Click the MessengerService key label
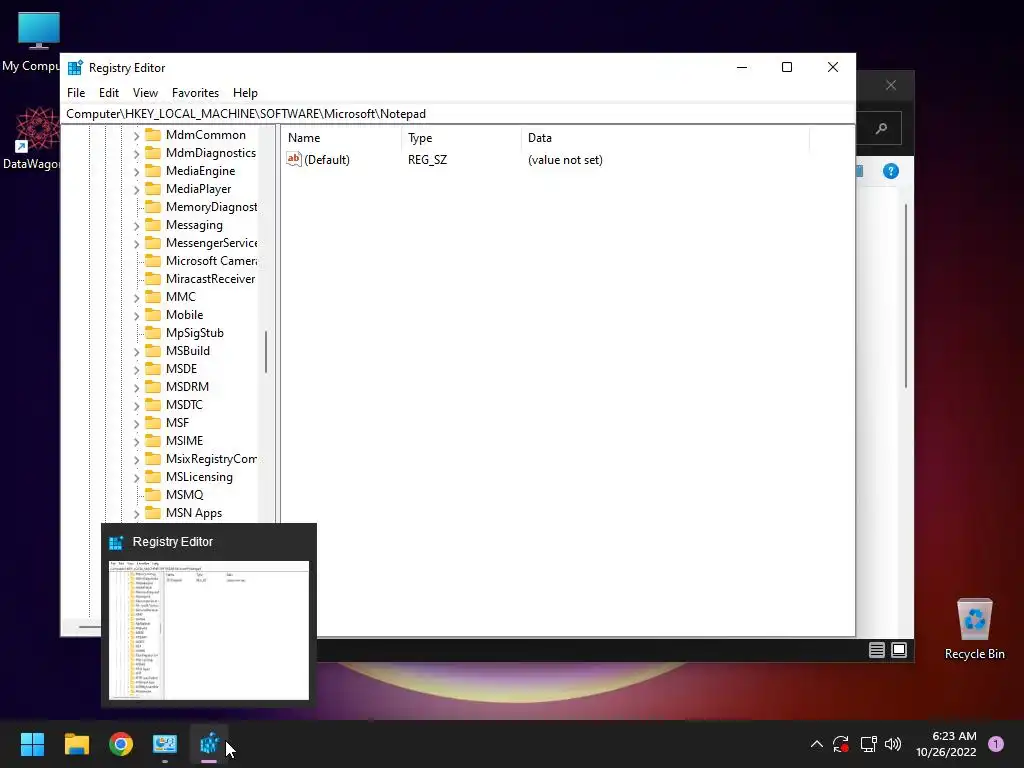1024x768 pixels. pos(211,243)
